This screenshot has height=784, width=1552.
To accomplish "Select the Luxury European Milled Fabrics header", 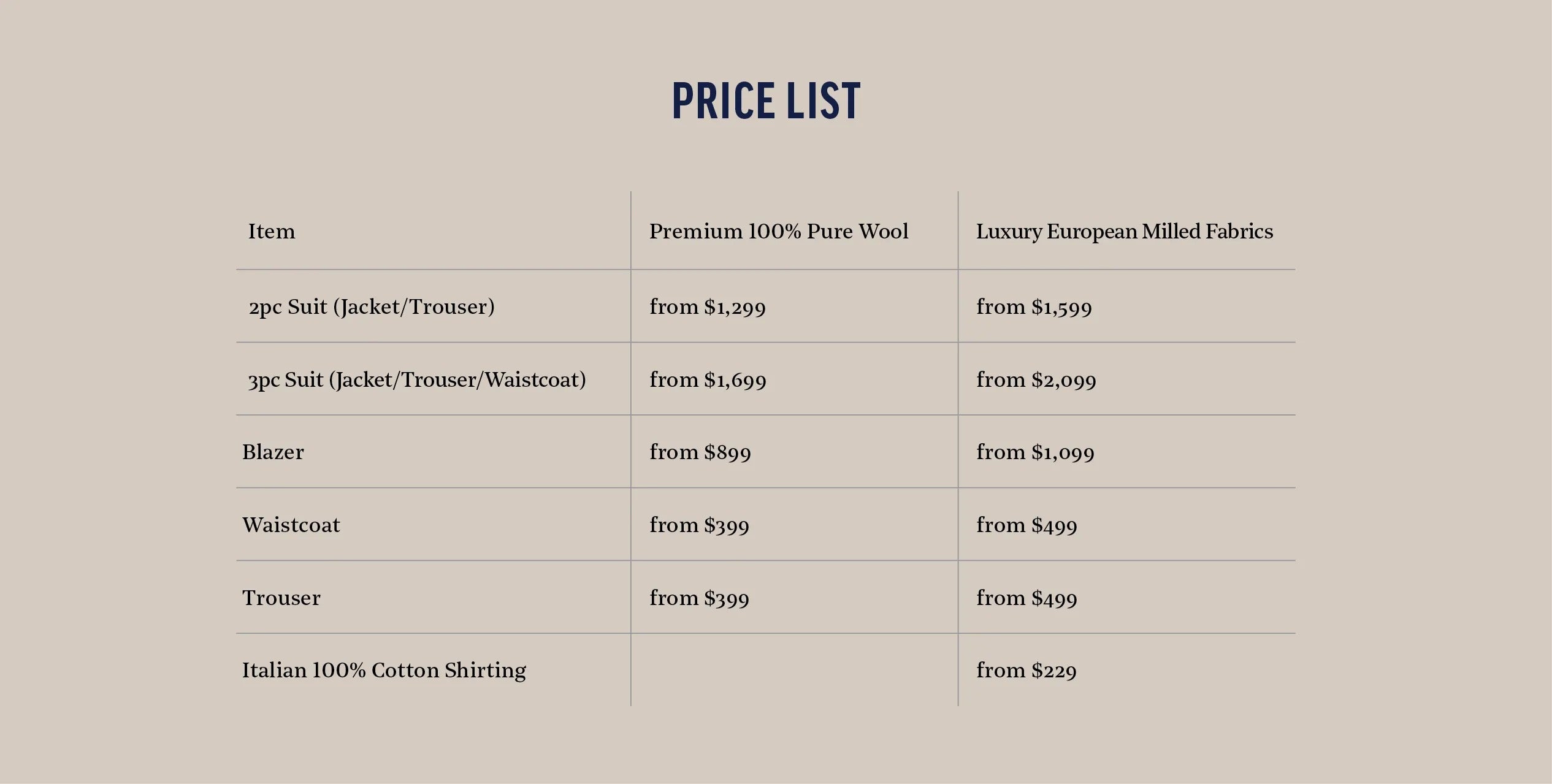I will pos(1125,232).
